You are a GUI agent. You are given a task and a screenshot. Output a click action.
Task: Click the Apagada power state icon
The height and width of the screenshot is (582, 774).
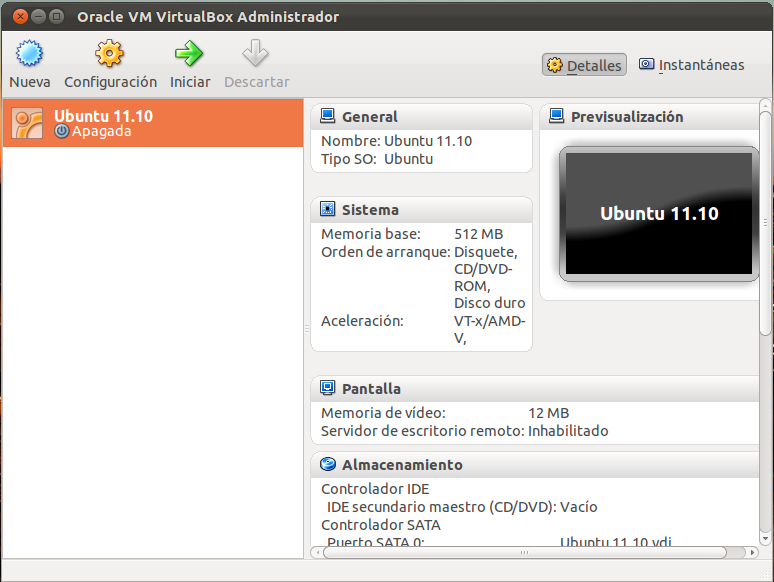[x=61, y=131]
